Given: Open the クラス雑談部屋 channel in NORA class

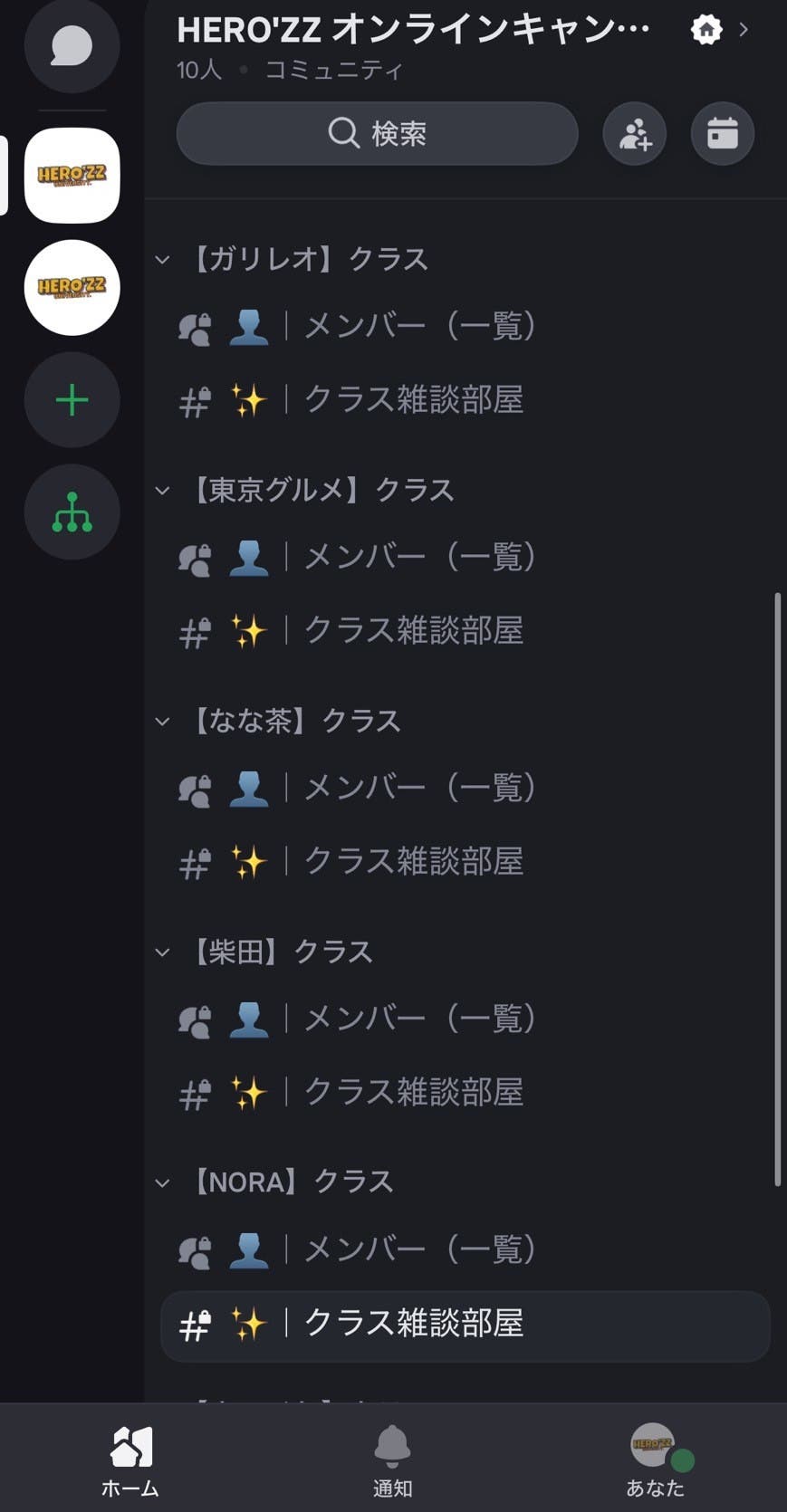Looking at the screenshot, I should (412, 1325).
